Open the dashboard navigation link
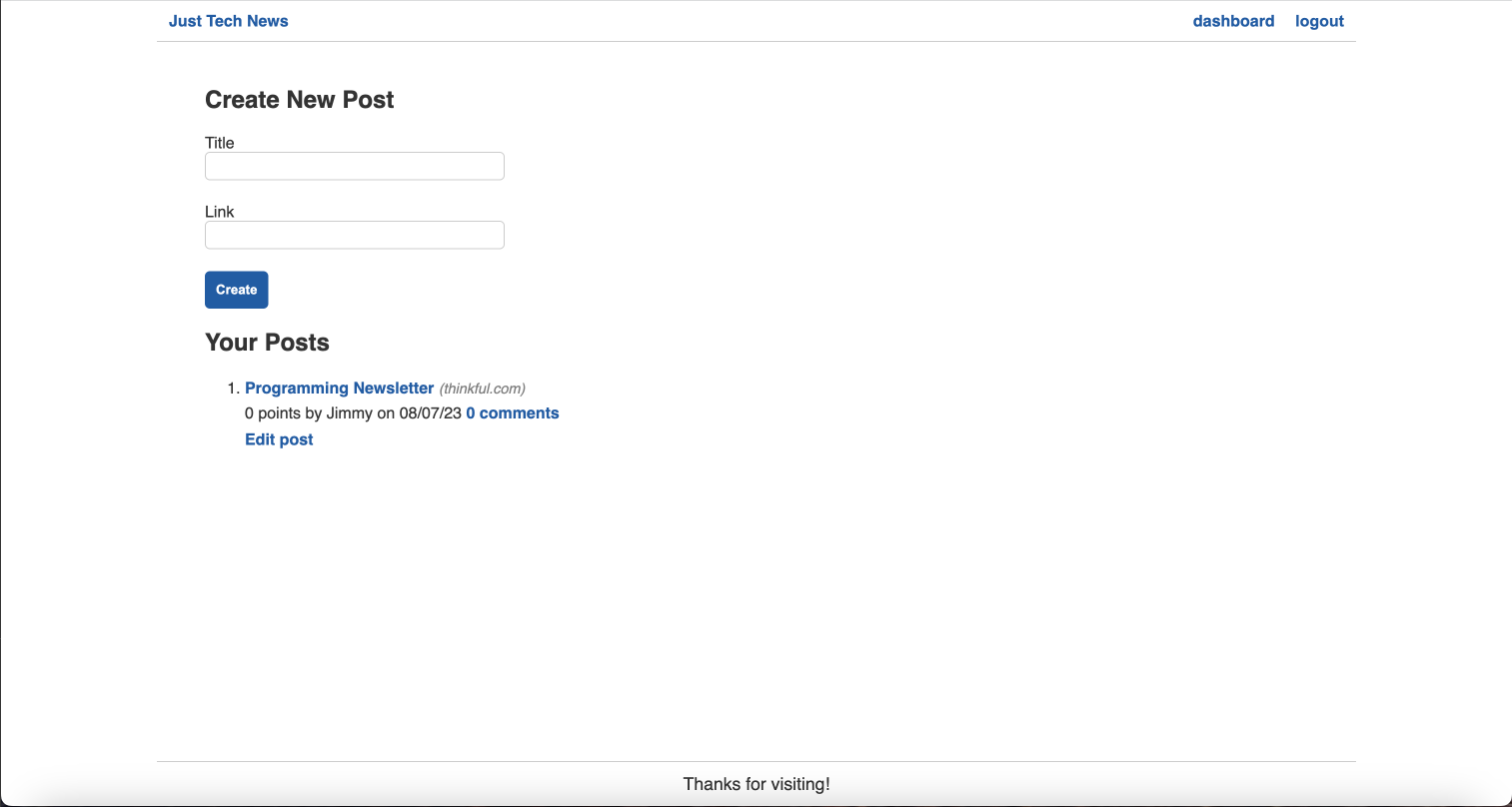The image size is (1512, 807). (x=1233, y=21)
